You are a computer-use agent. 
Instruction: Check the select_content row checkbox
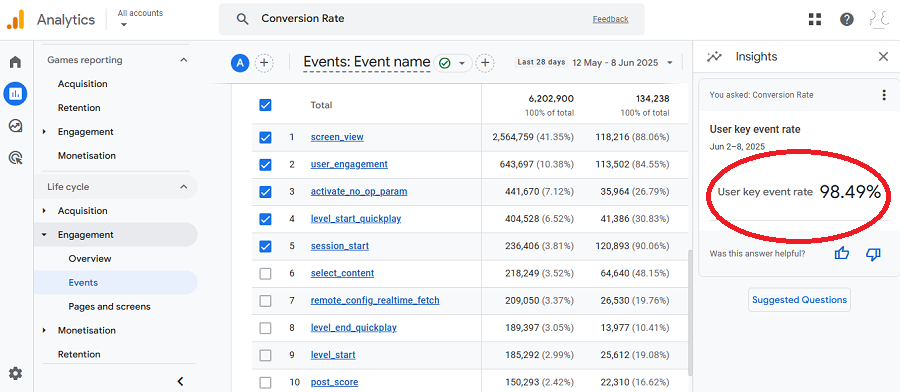click(x=265, y=274)
